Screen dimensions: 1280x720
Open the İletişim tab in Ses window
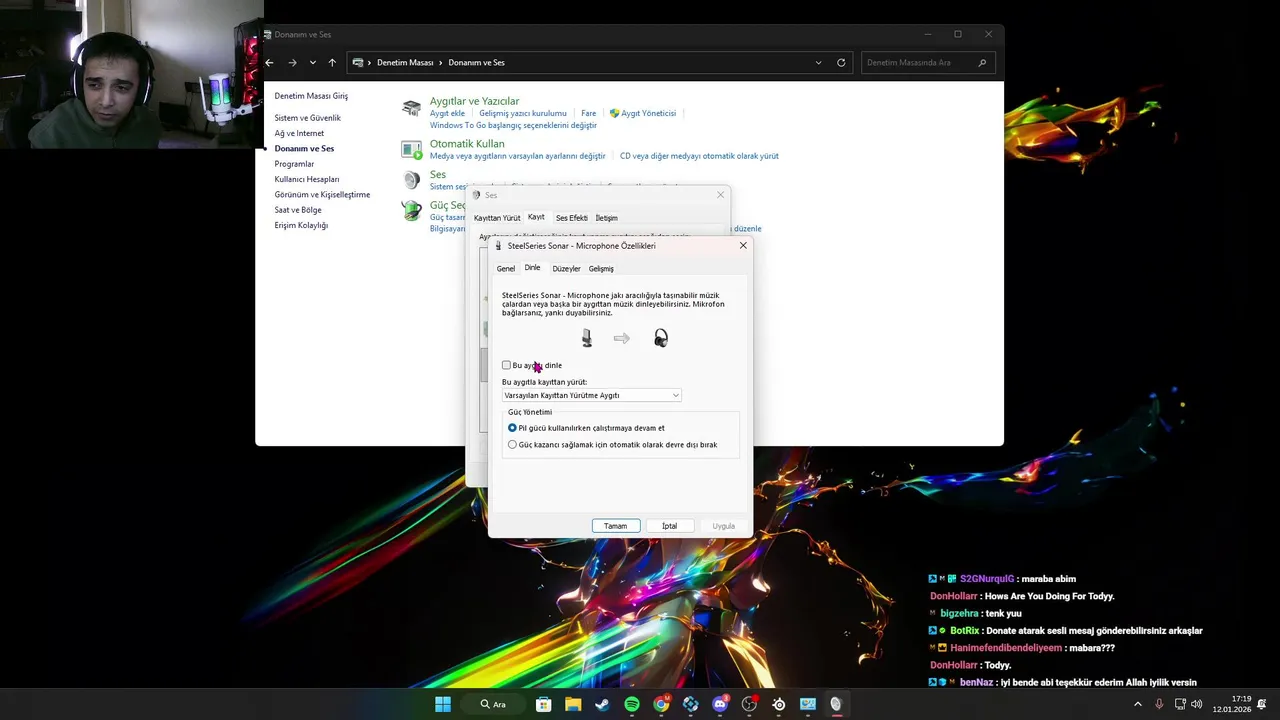tap(606, 218)
